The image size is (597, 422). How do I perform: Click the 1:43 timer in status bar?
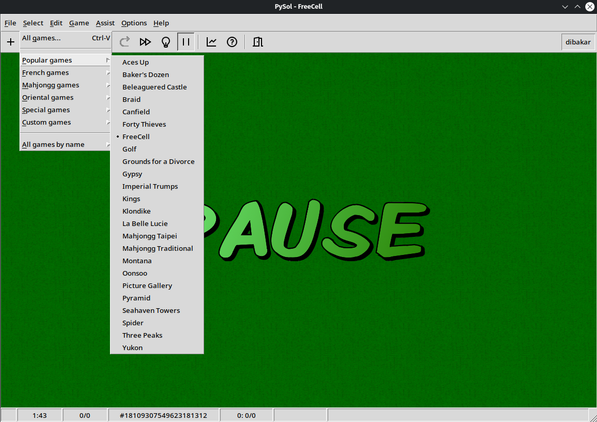(x=39, y=416)
